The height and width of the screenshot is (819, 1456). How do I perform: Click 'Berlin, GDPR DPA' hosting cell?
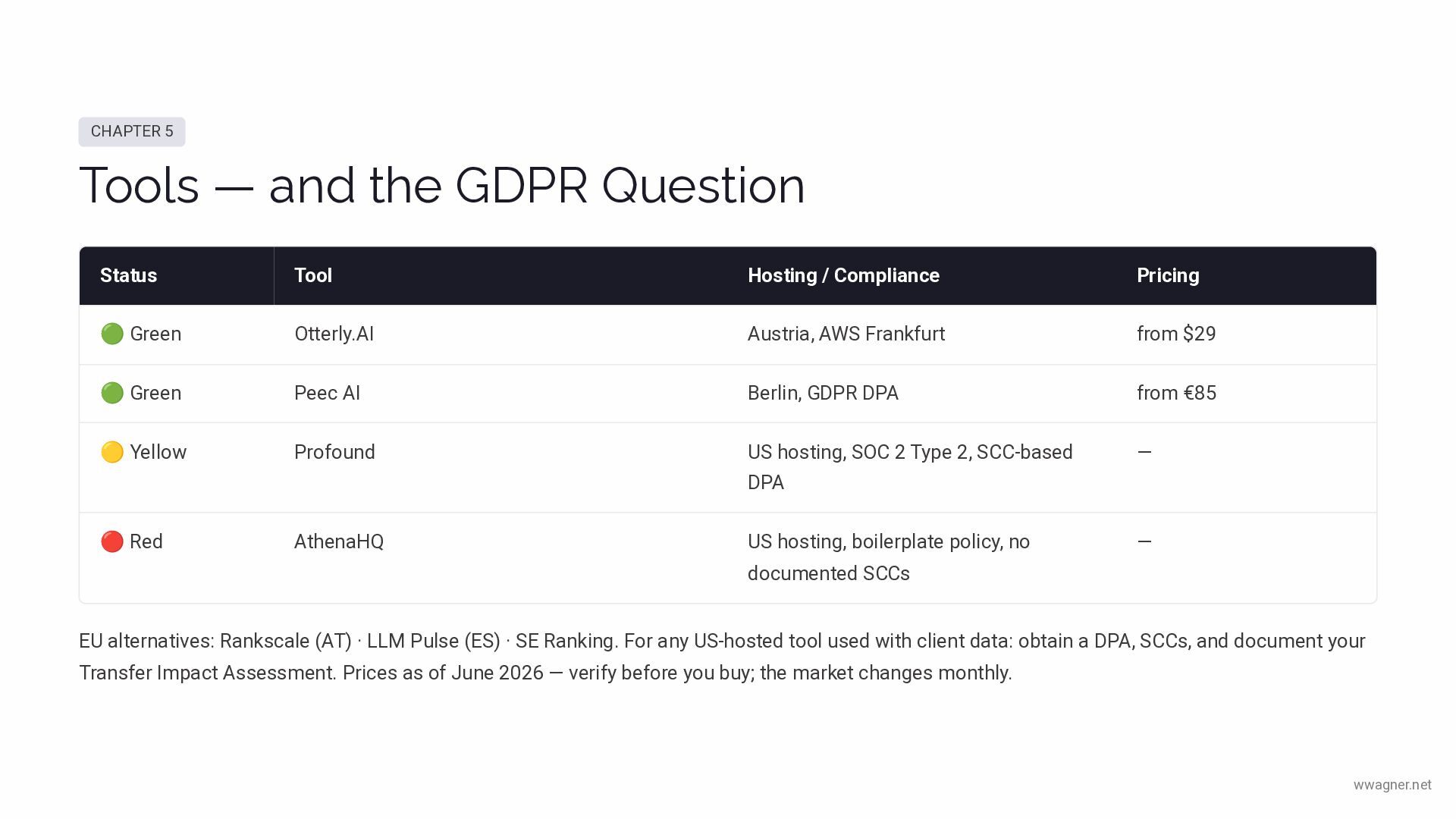tap(823, 393)
